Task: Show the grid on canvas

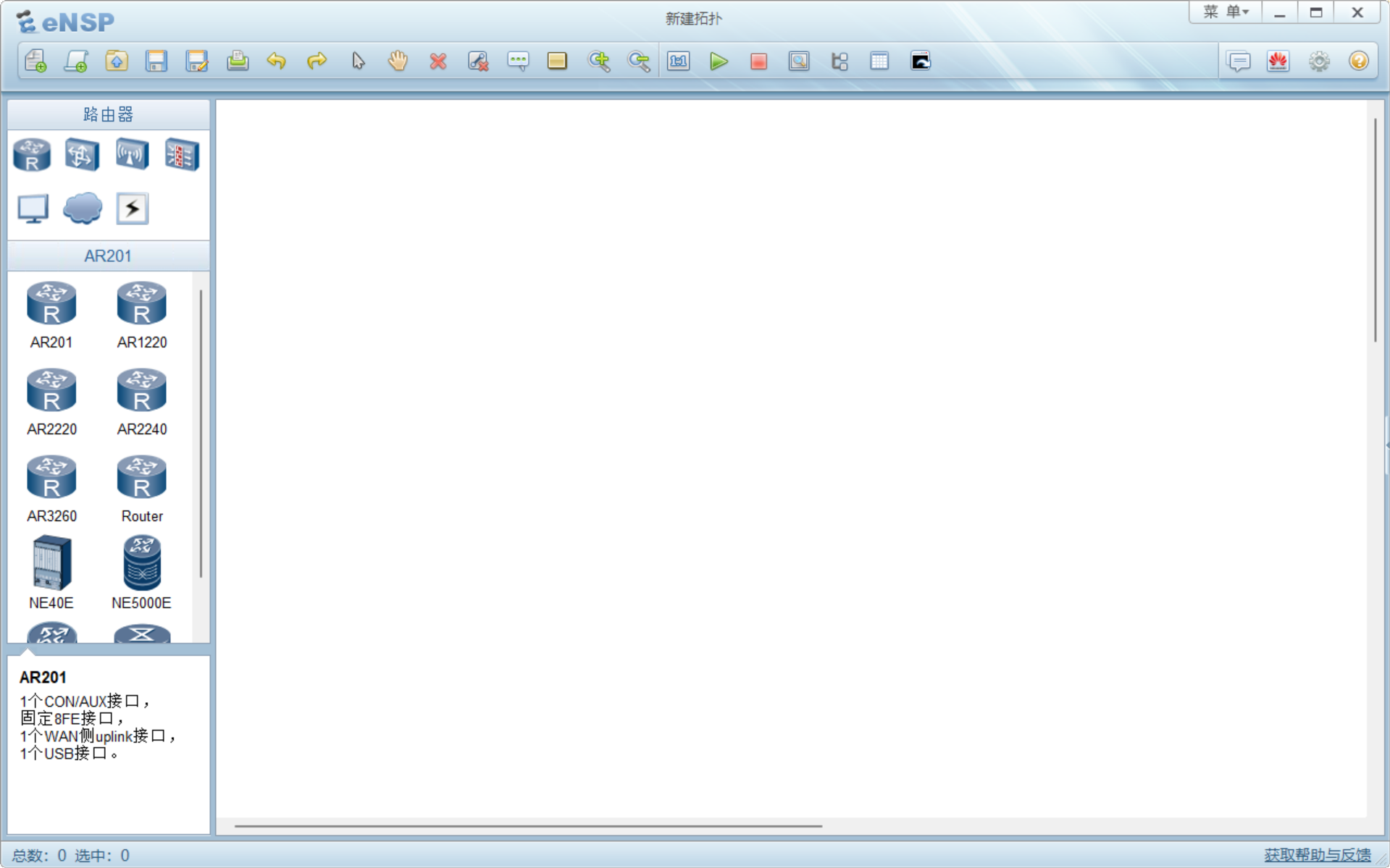Action: (879, 62)
